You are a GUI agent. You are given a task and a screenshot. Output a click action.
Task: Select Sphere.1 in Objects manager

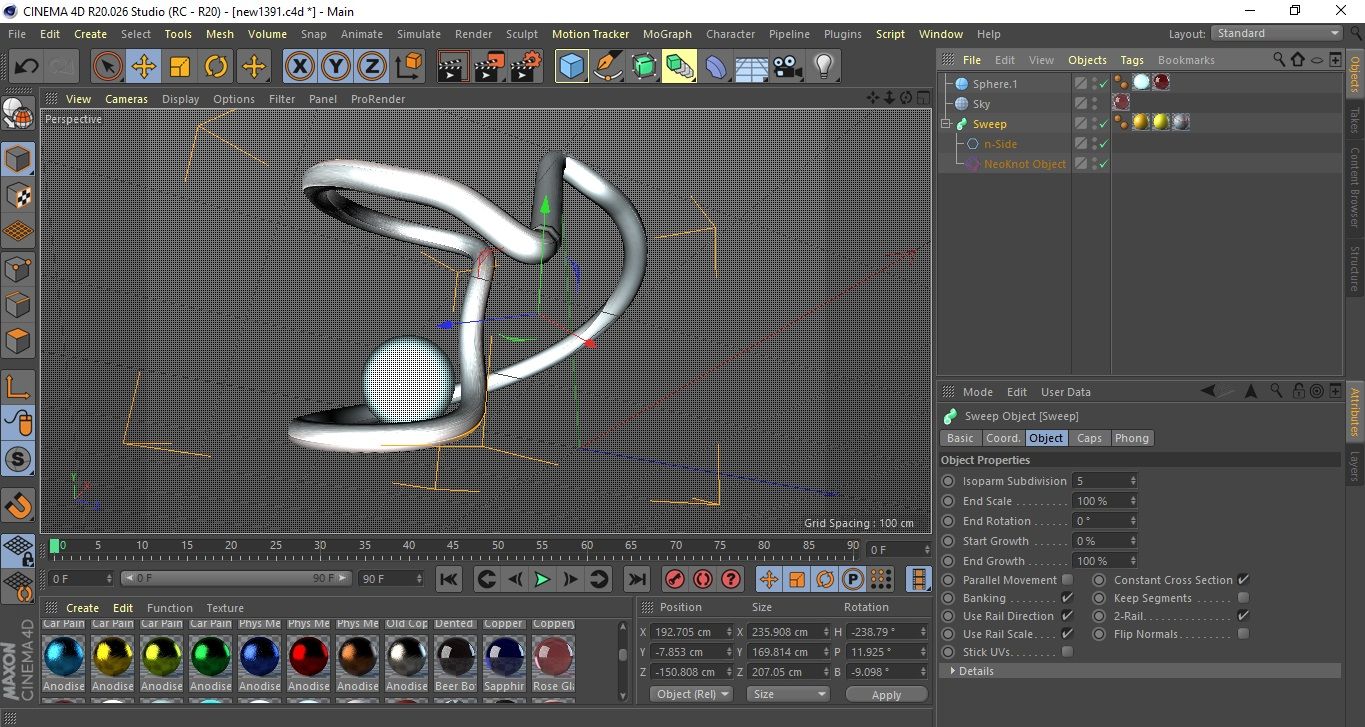pyautogui.click(x=994, y=84)
